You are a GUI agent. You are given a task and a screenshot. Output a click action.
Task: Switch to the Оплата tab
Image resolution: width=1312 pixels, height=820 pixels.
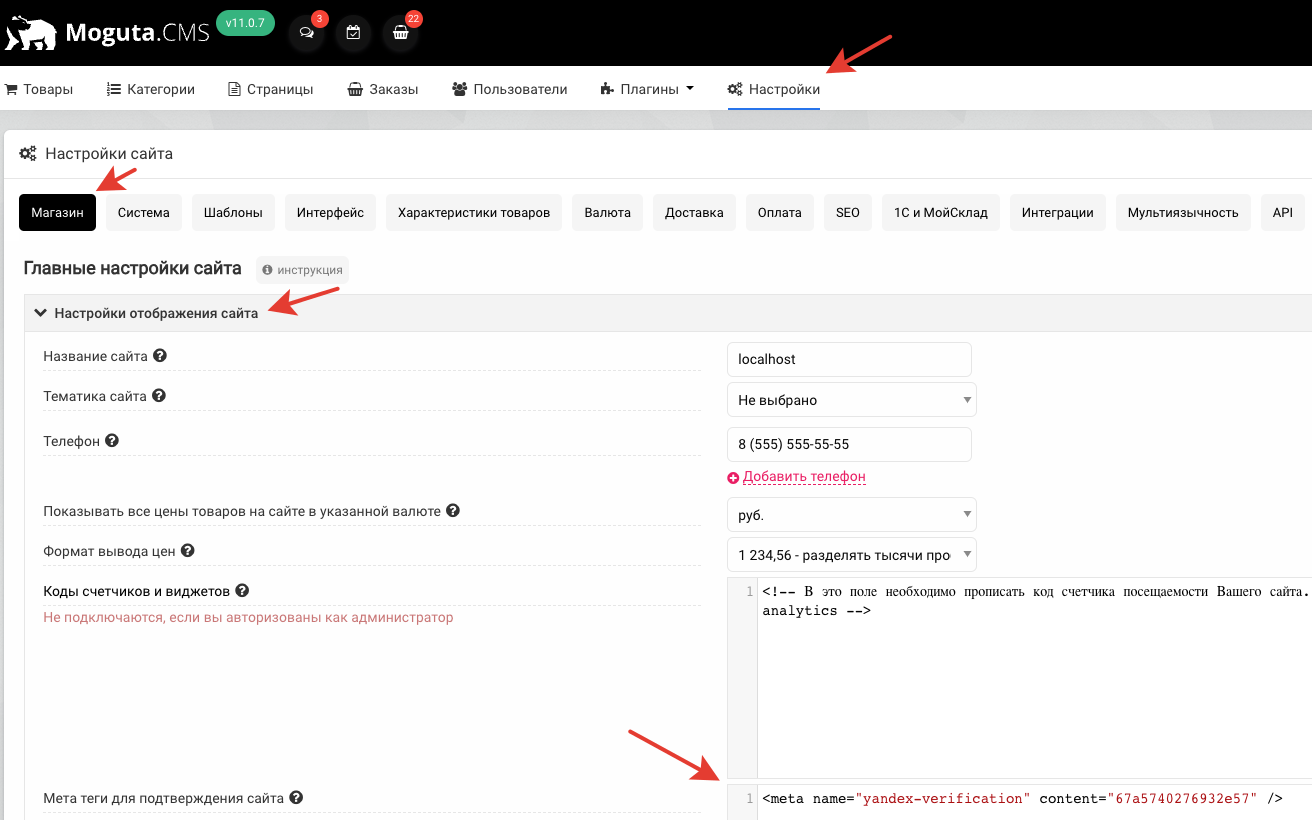click(780, 212)
